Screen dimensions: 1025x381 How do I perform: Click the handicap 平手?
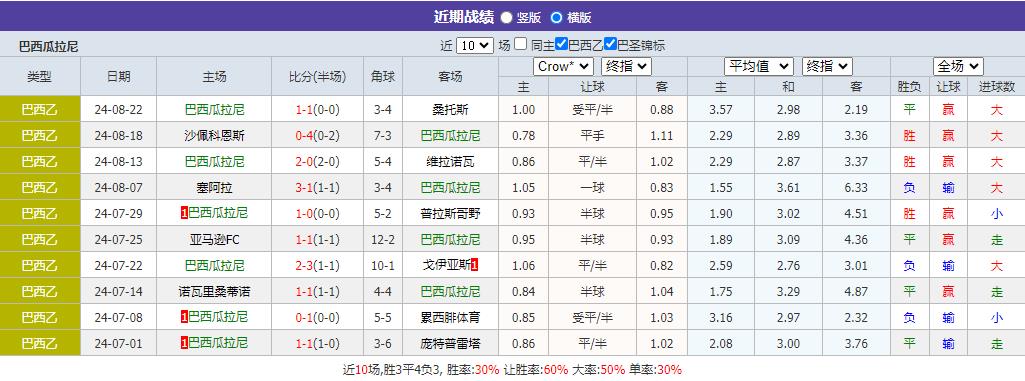pyautogui.click(x=592, y=135)
